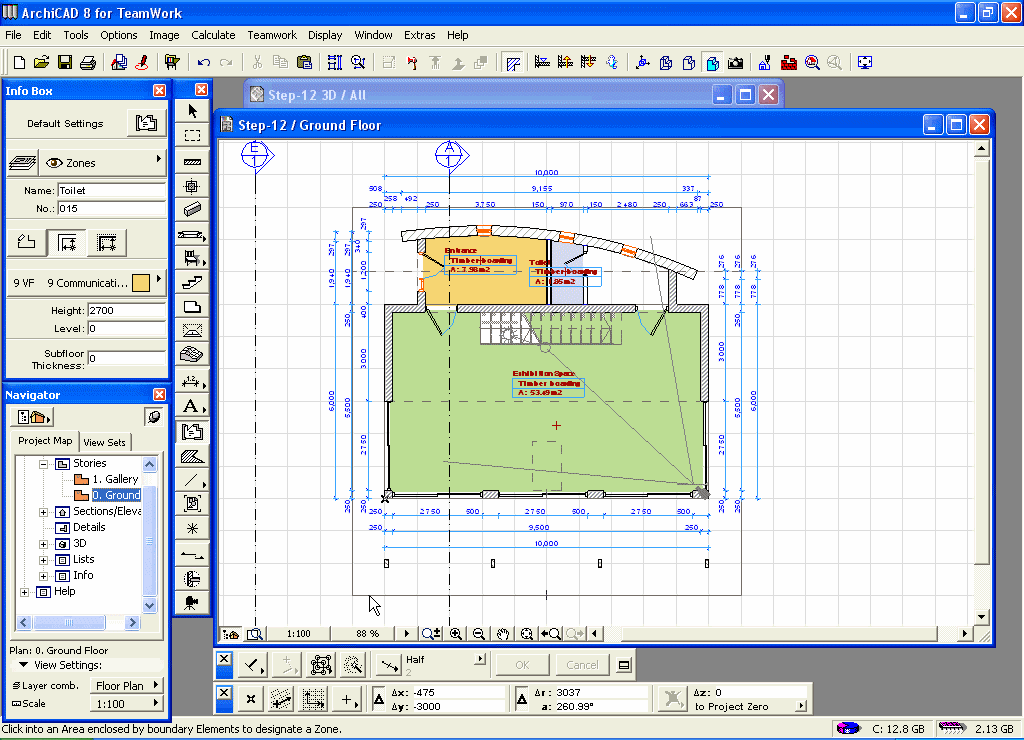Open the Teamwork menu
Viewport: 1024px width, 740px height.
[272, 35]
